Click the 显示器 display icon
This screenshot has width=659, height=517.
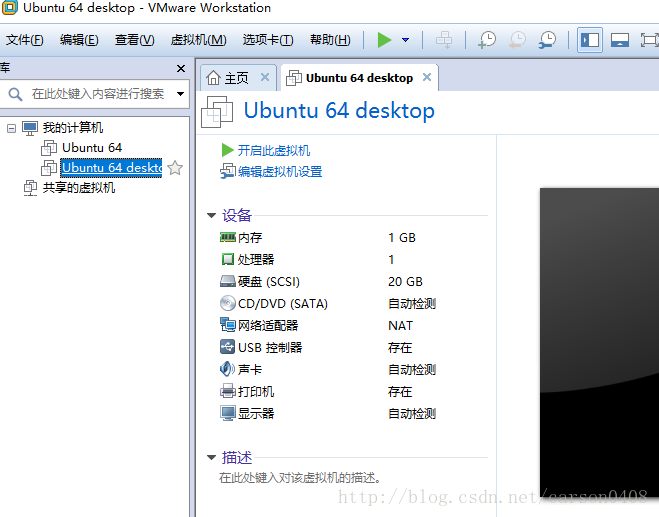point(227,413)
